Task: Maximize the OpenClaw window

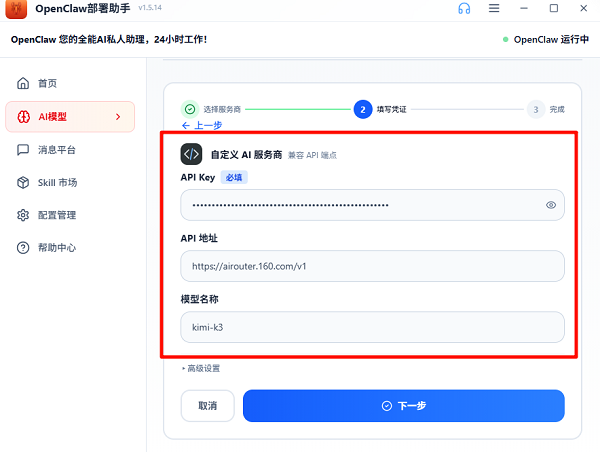Action: tap(554, 8)
